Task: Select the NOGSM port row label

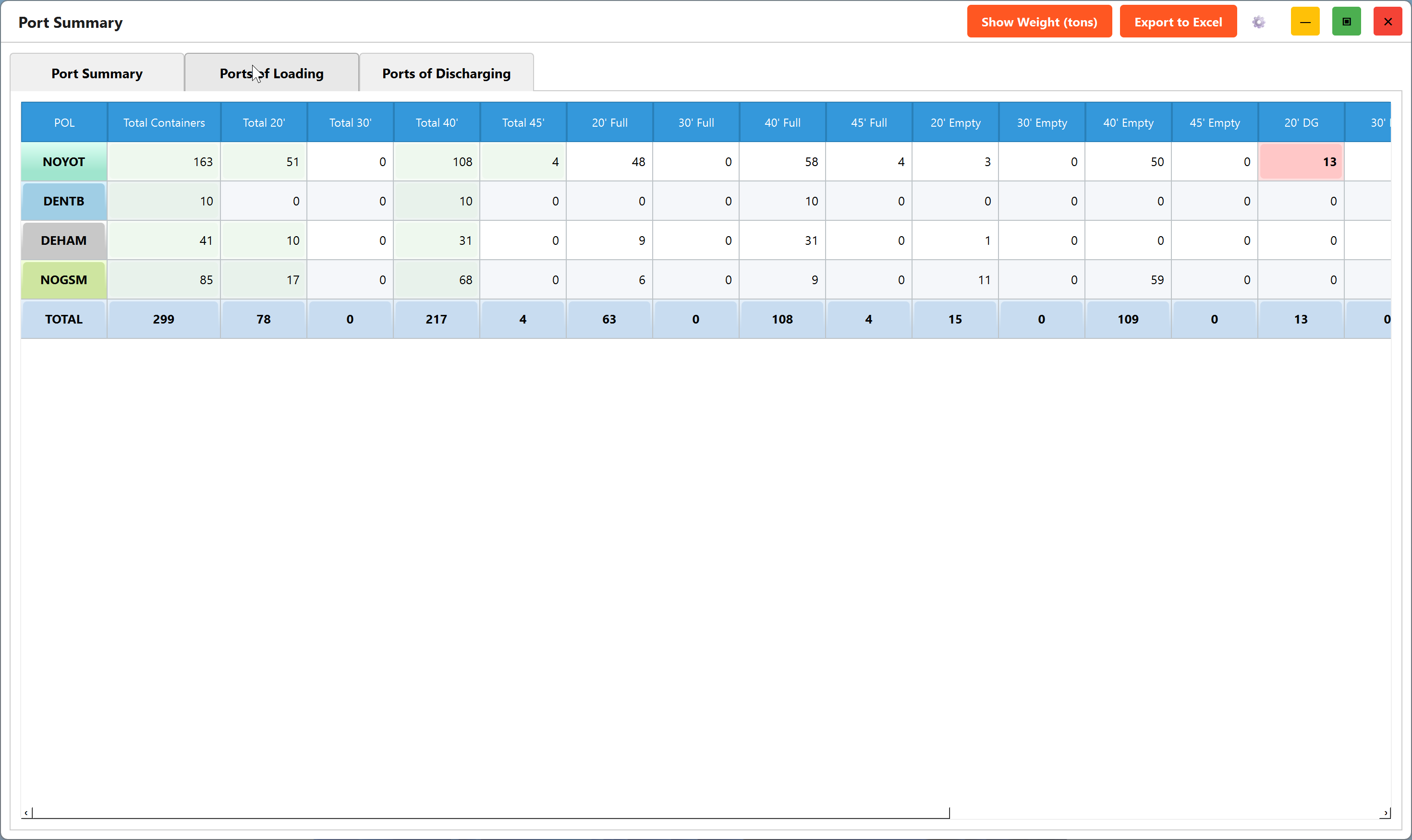Action: coord(64,280)
